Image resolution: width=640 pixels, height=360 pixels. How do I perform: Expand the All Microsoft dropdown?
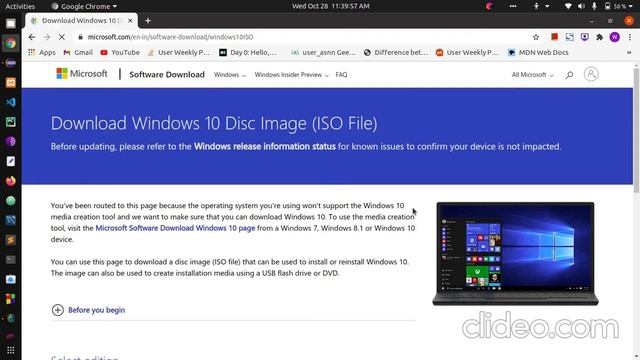tap(533, 75)
